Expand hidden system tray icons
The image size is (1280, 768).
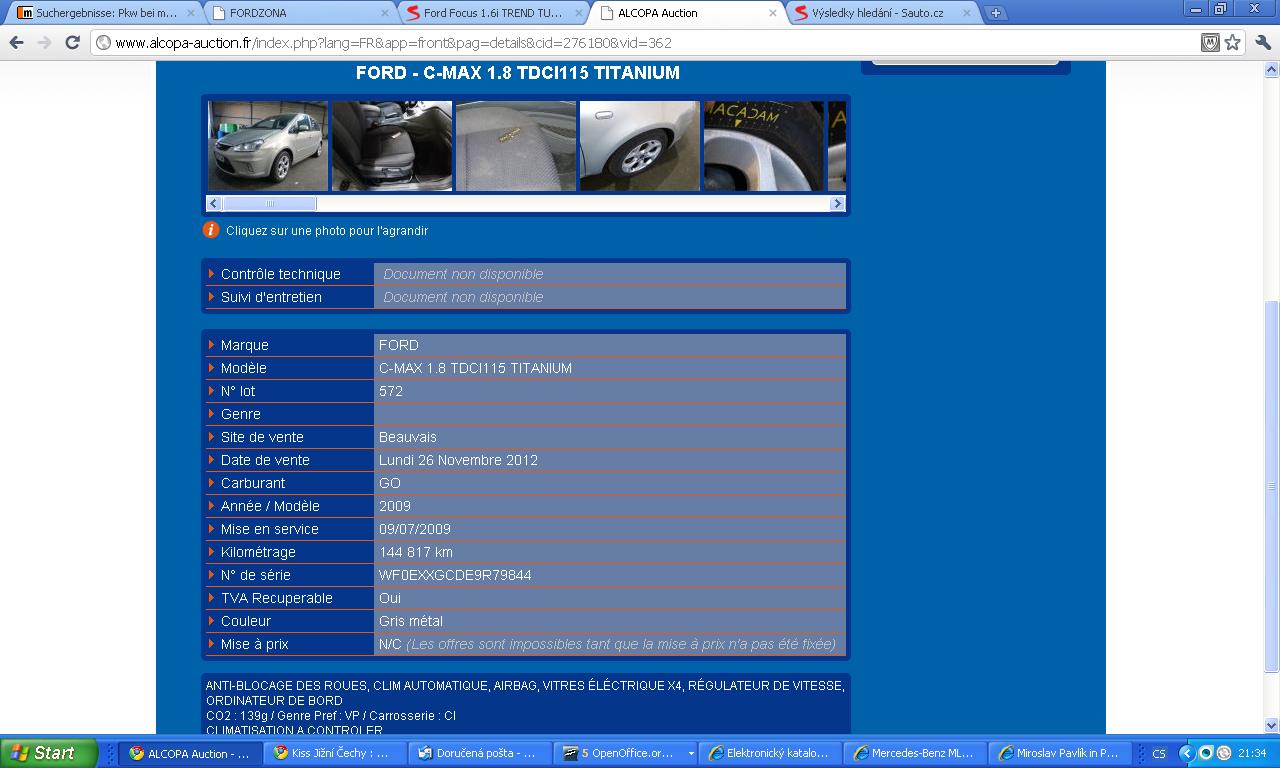coord(1186,753)
